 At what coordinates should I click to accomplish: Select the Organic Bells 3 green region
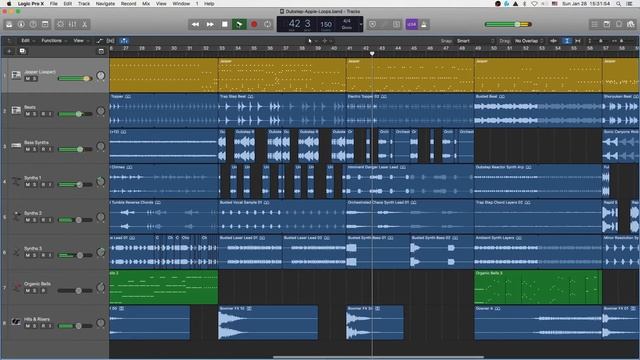pyautogui.click(x=538, y=287)
